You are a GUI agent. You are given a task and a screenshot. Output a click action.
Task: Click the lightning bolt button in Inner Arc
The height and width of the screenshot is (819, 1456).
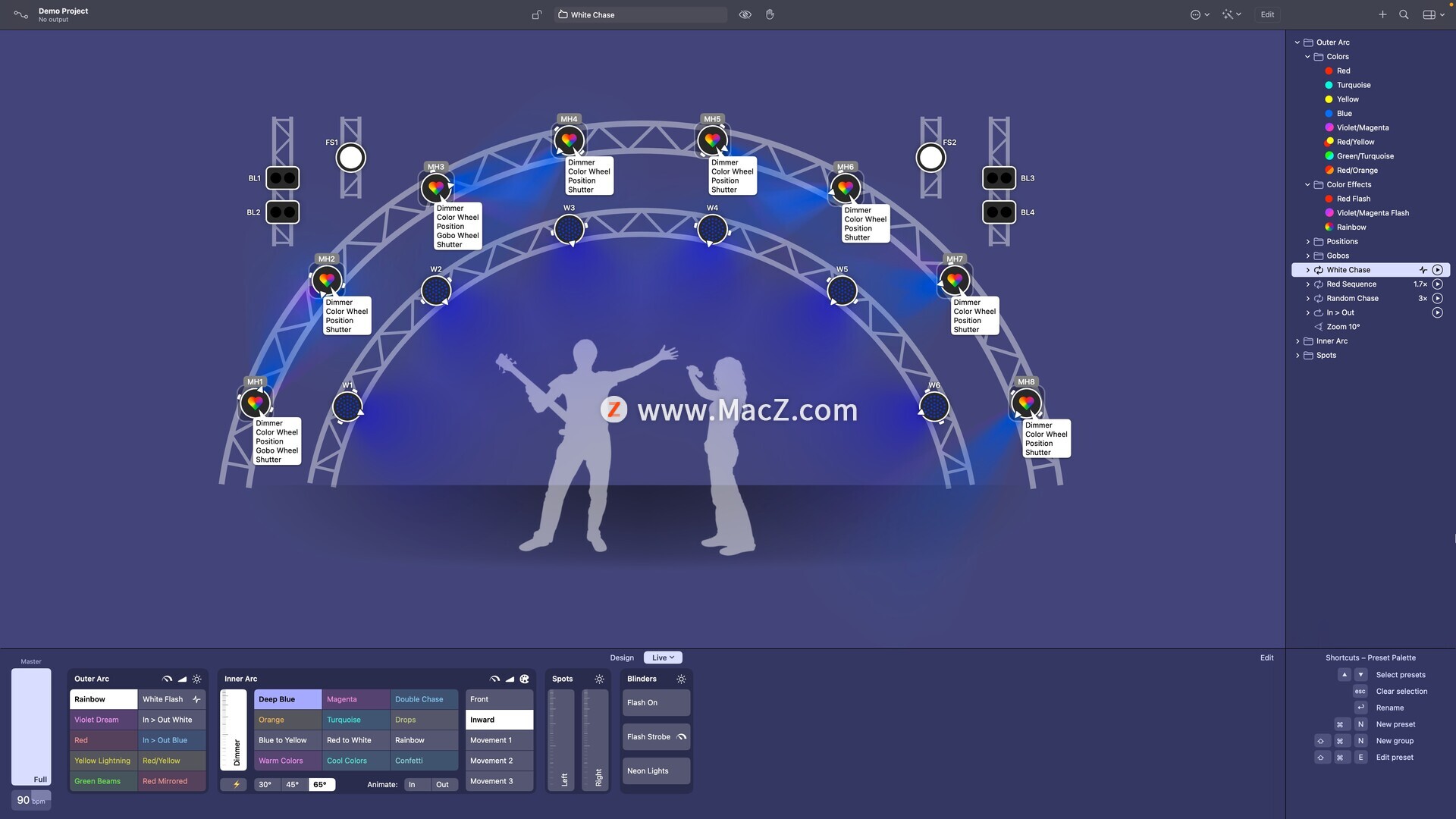pos(236,785)
